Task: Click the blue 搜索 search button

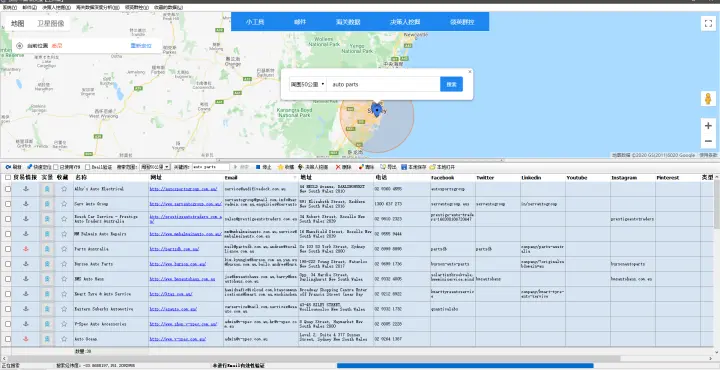Action: 451,84
